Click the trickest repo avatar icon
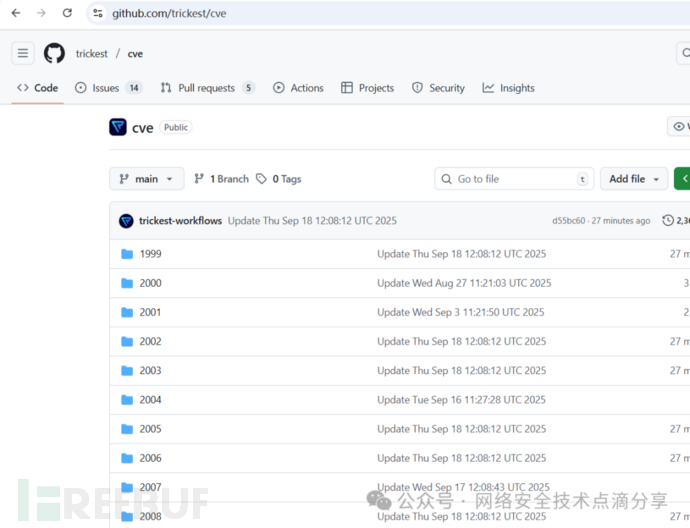This screenshot has height=528, width=690. tap(118, 127)
